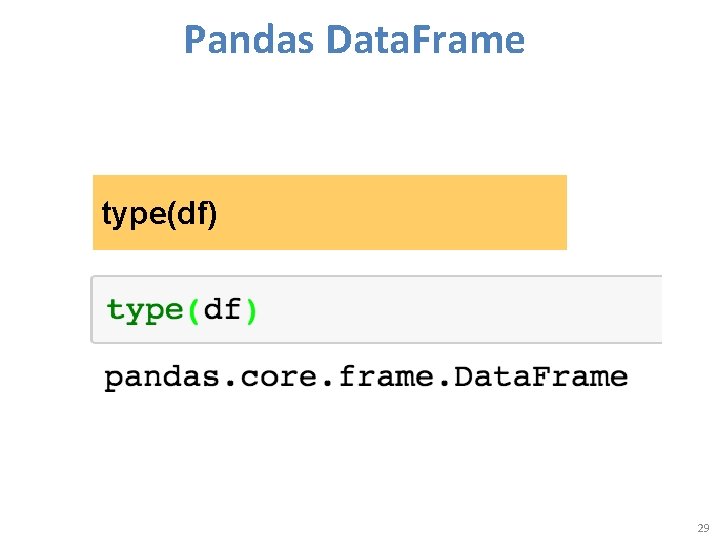Click the closing parenthesis in orange box

211,213
